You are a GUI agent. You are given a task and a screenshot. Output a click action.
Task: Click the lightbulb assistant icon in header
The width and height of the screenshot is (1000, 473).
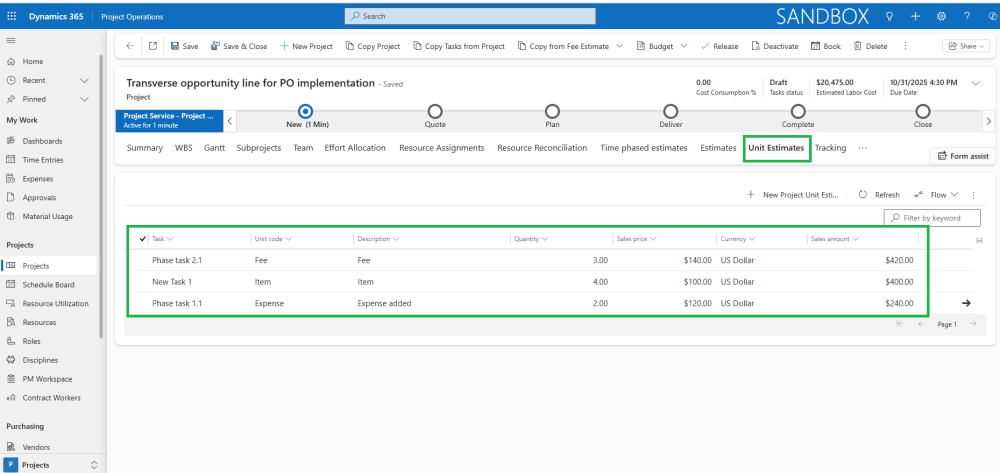coord(889,16)
